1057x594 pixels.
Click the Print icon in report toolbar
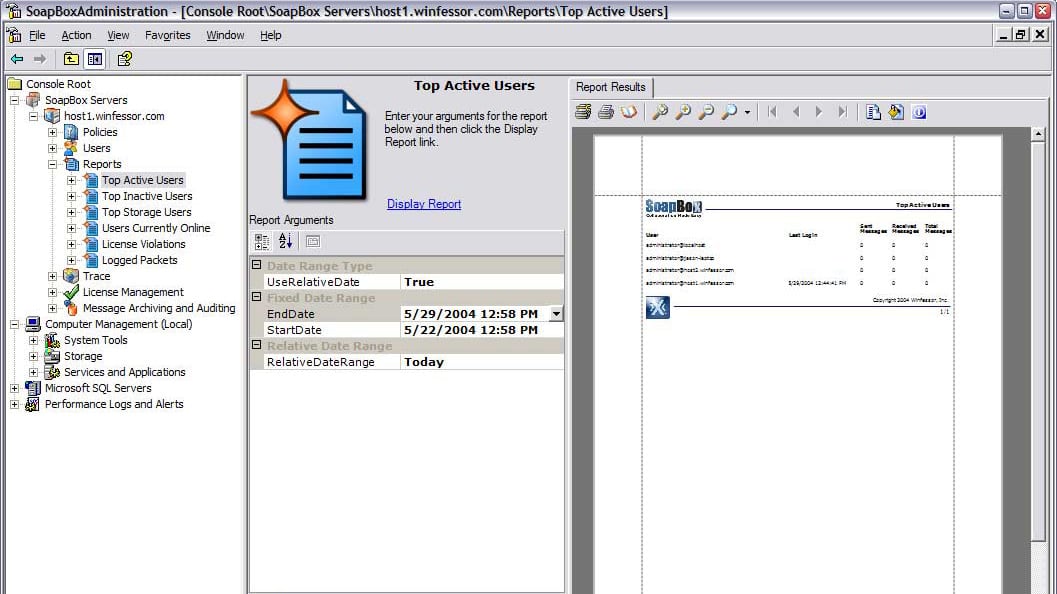coord(606,113)
